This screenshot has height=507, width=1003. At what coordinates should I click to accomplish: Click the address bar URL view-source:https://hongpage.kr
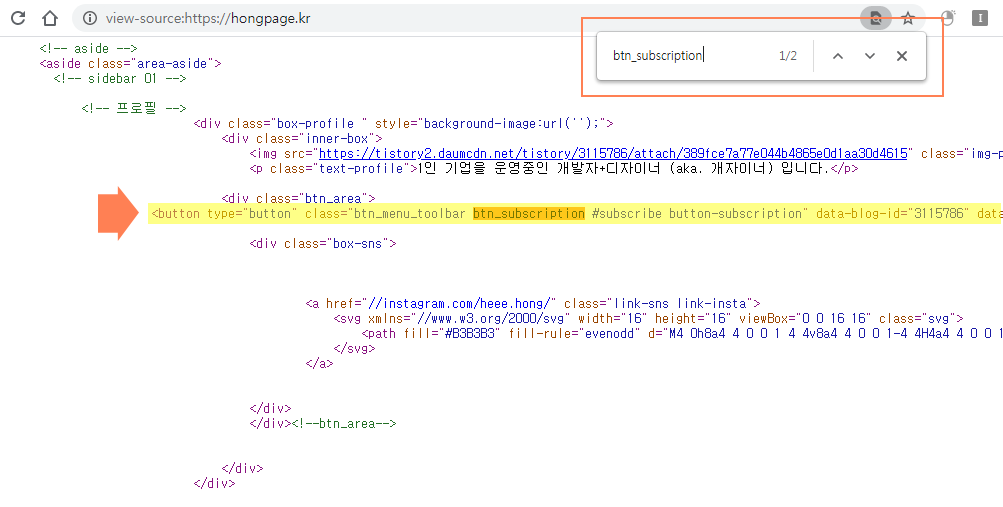coord(208,18)
